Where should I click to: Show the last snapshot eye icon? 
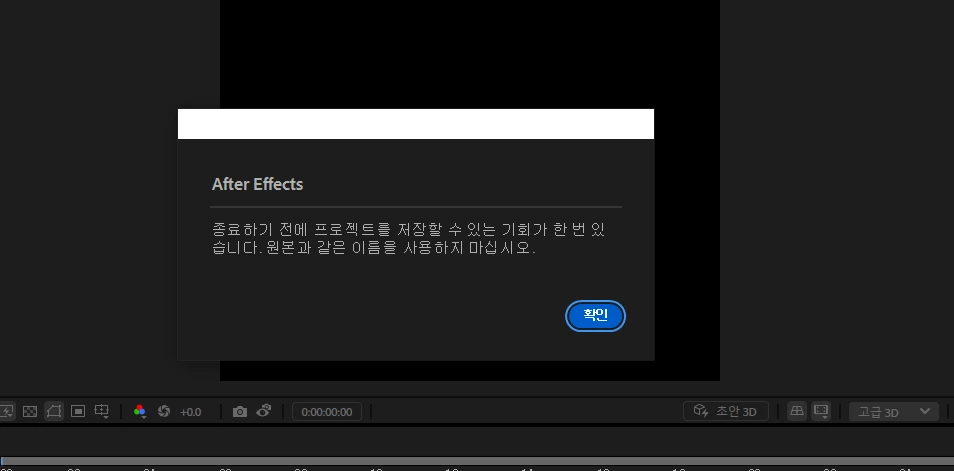pyautogui.click(x=263, y=411)
